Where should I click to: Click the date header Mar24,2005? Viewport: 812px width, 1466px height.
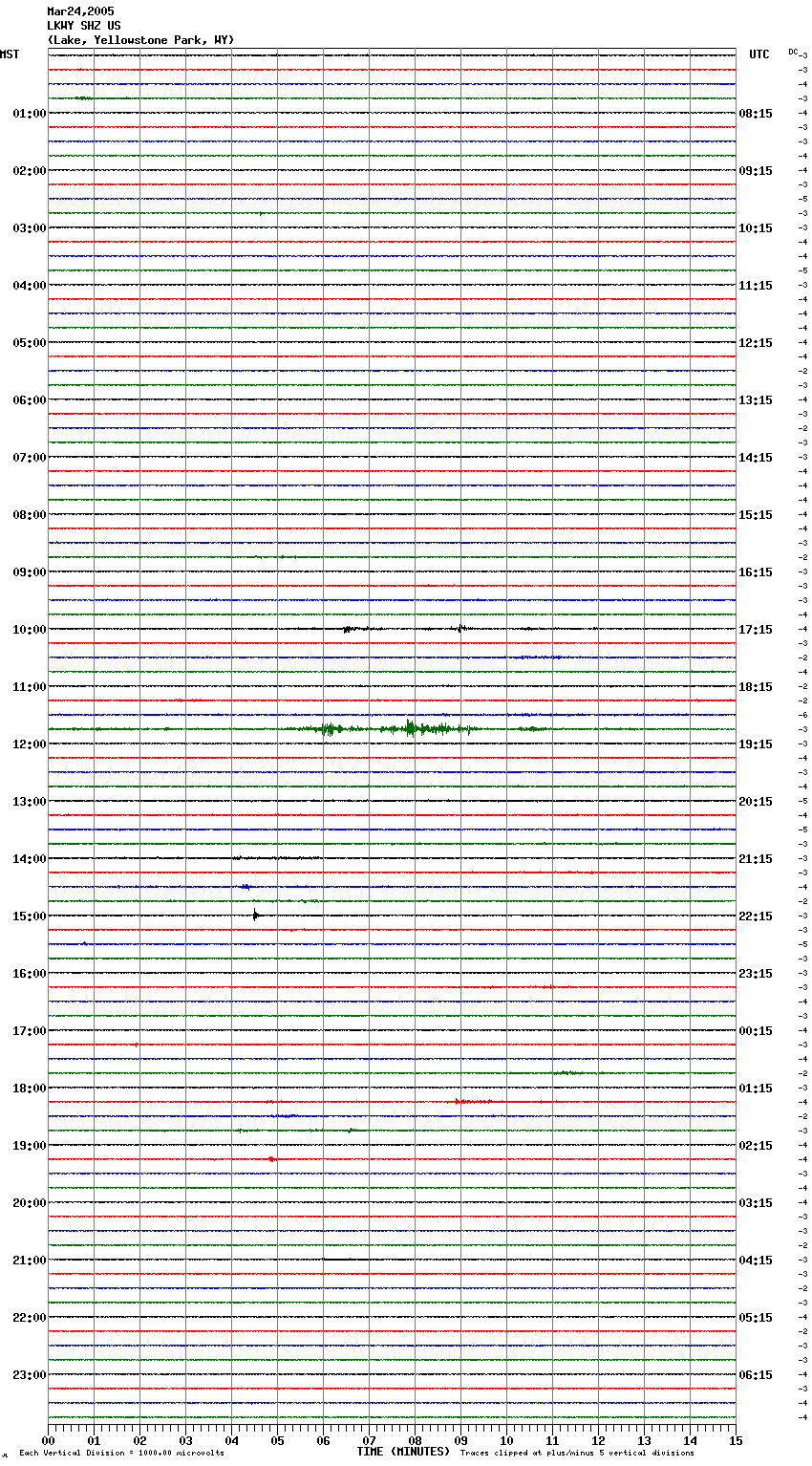pyautogui.click(x=80, y=11)
